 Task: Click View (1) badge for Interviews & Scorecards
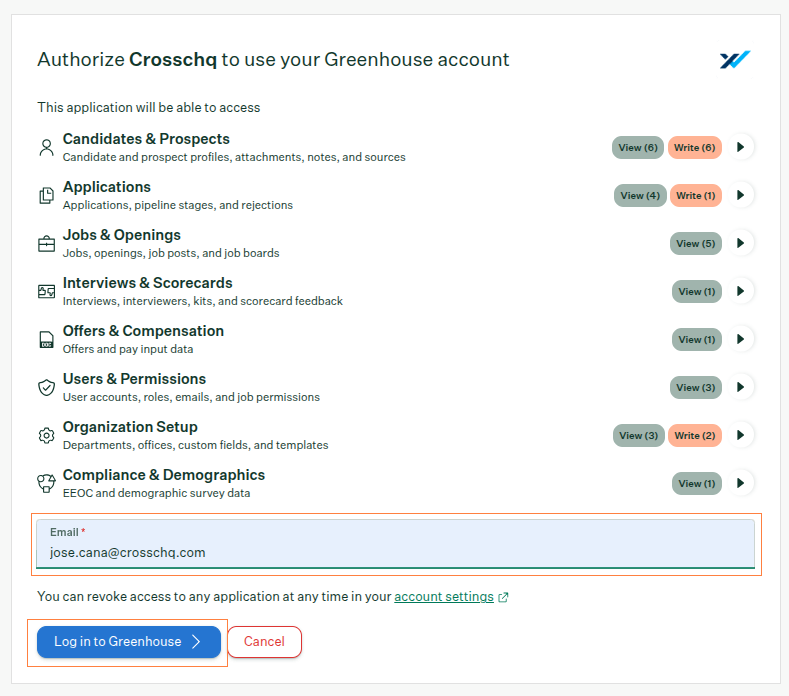696,291
